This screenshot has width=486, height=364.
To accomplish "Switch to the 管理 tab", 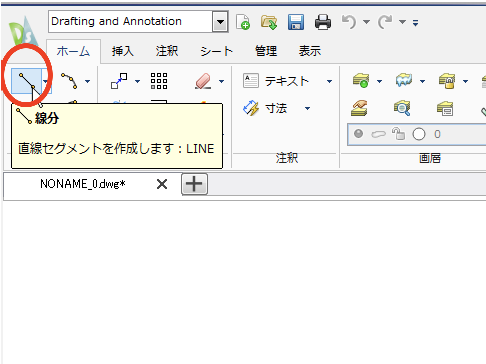I will pos(266,51).
